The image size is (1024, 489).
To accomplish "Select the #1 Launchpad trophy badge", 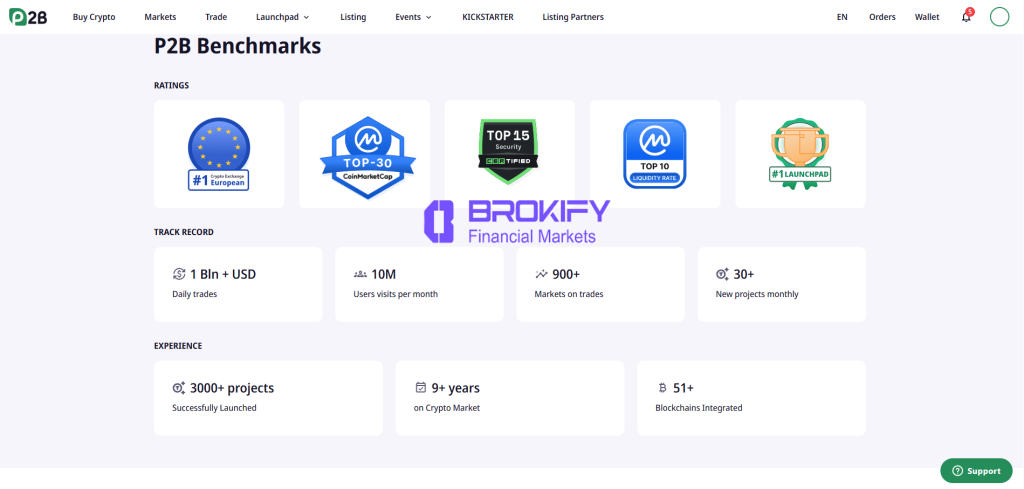I will [800, 154].
